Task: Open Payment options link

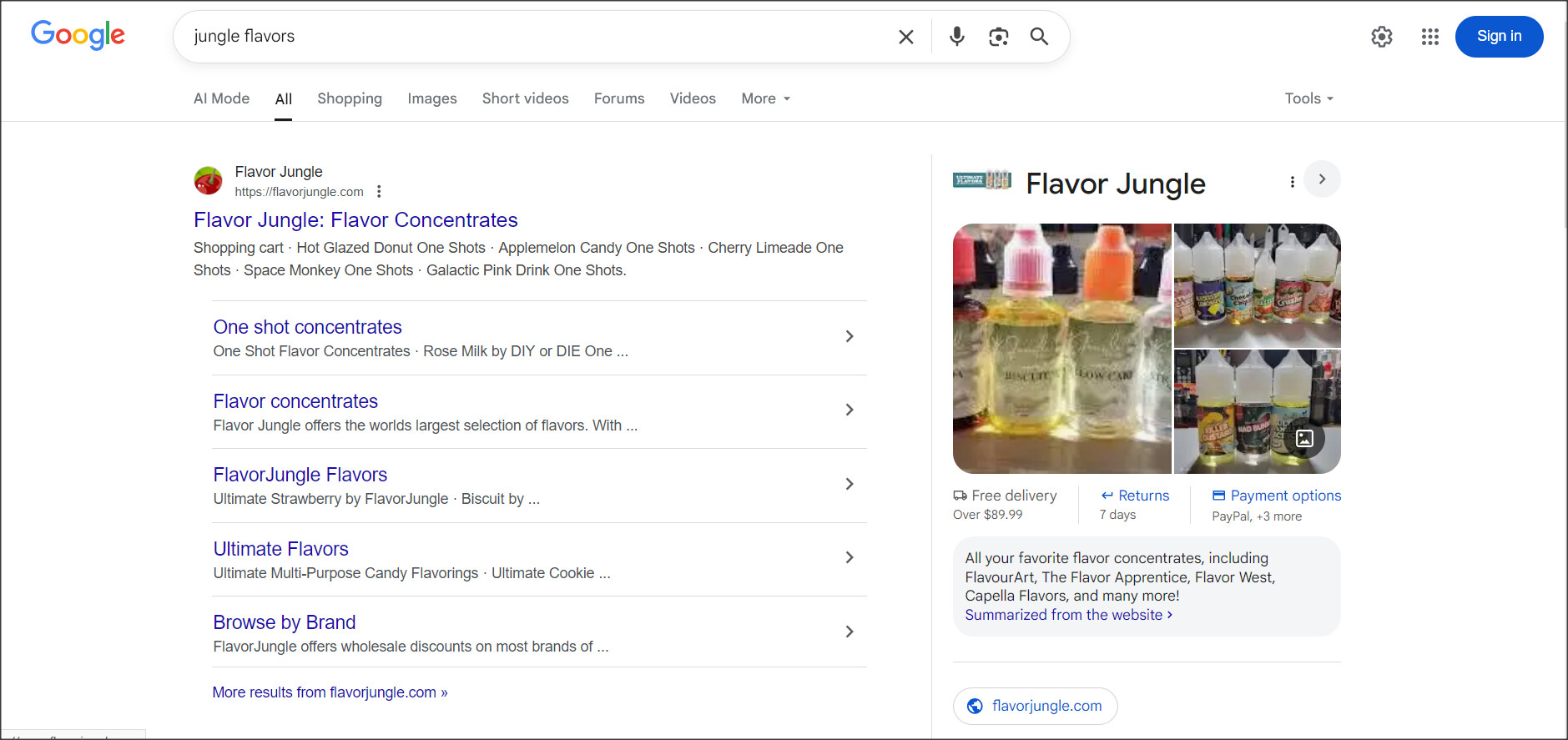Action: click(x=1277, y=496)
